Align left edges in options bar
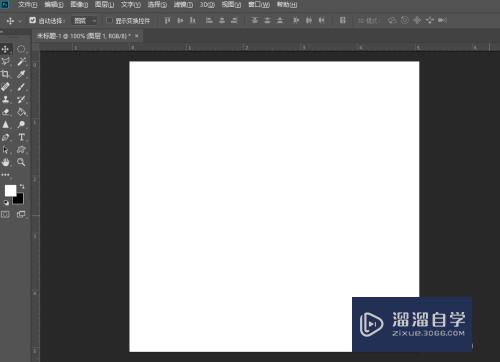 pyautogui.click(x=209, y=21)
